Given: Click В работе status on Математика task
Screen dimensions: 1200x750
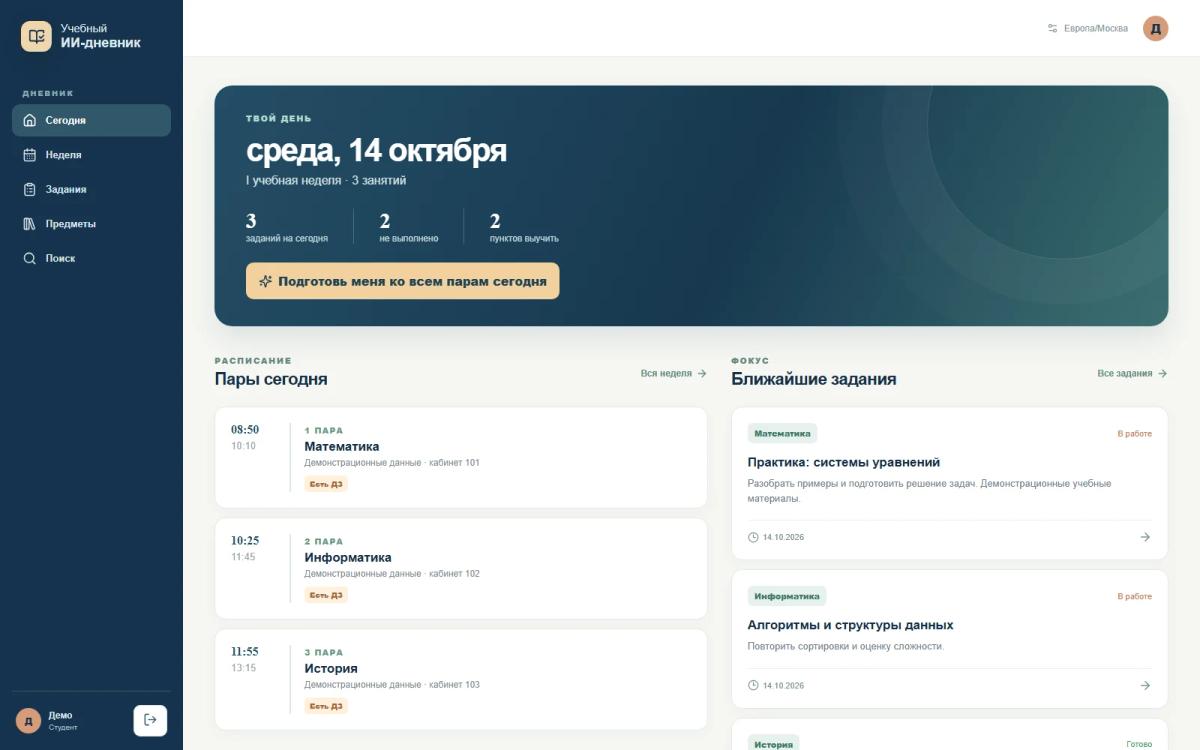Looking at the screenshot, I should pyautogui.click(x=1134, y=434).
